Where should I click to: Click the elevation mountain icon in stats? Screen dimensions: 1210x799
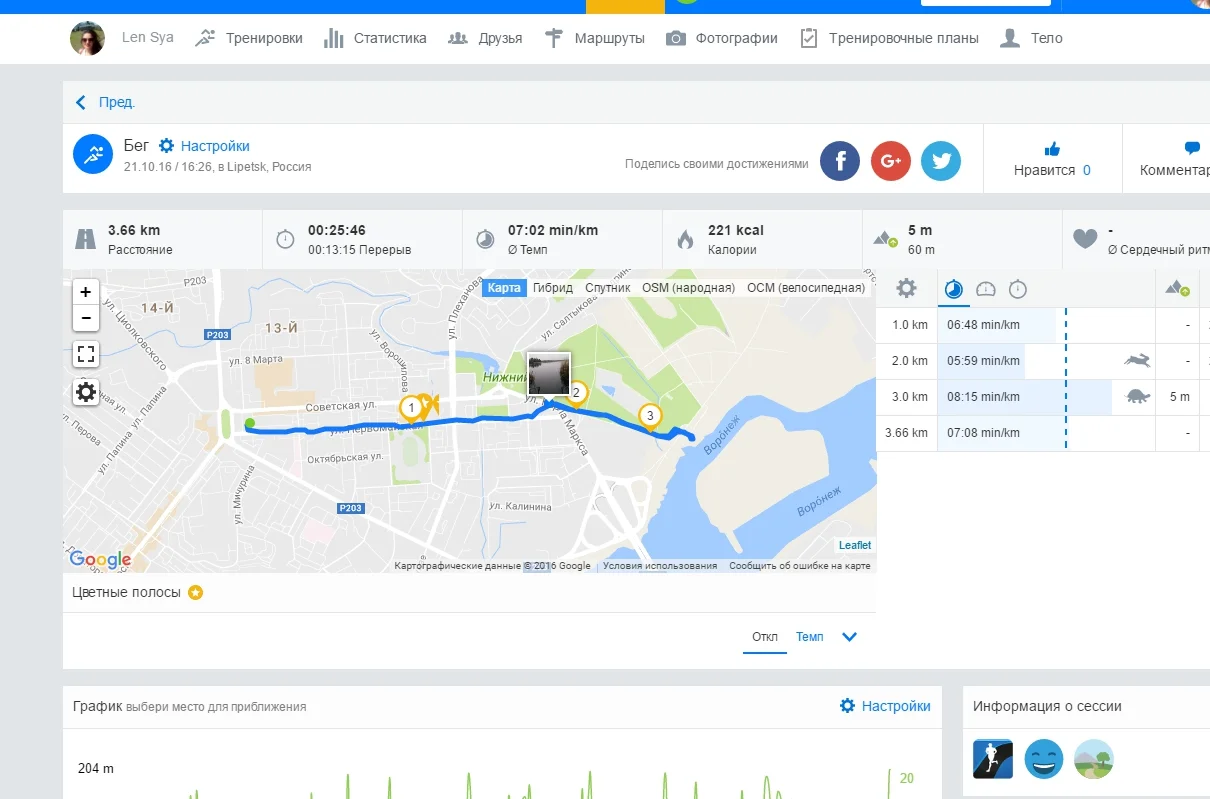[x=885, y=239]
